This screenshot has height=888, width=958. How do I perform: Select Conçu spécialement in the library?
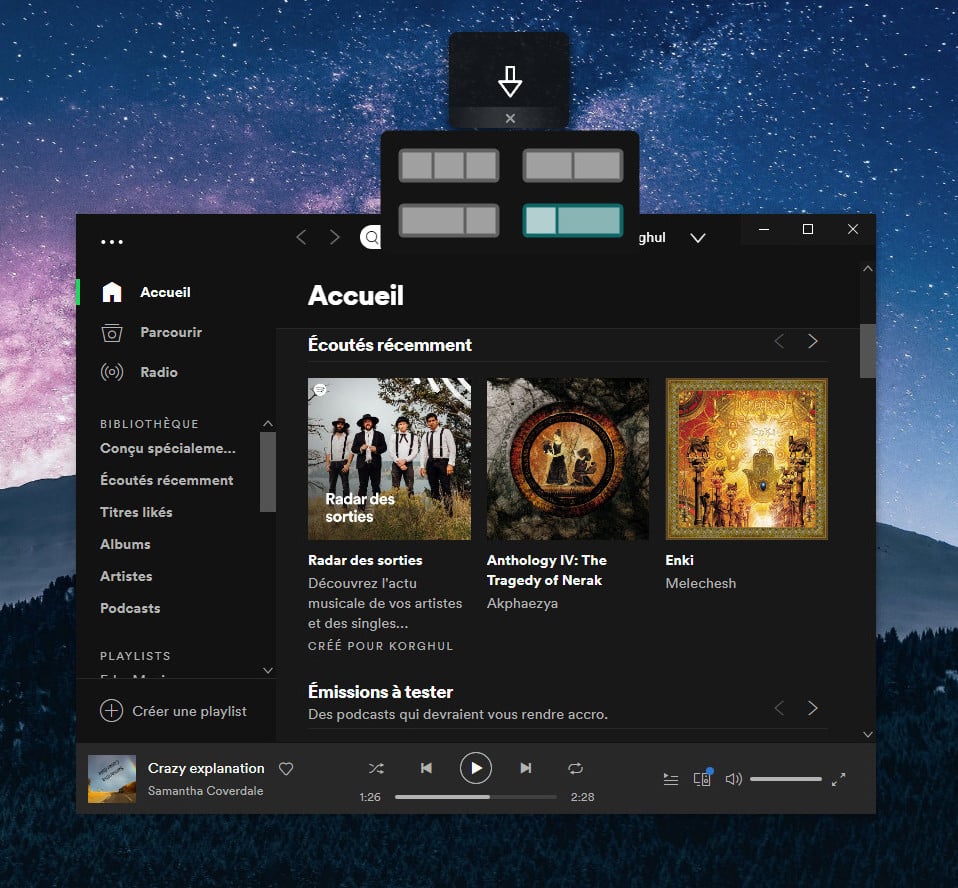click(167, 449)
